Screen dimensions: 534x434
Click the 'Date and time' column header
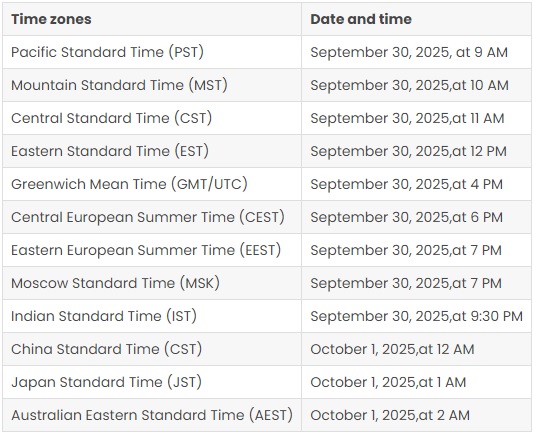tap(416, 19)
